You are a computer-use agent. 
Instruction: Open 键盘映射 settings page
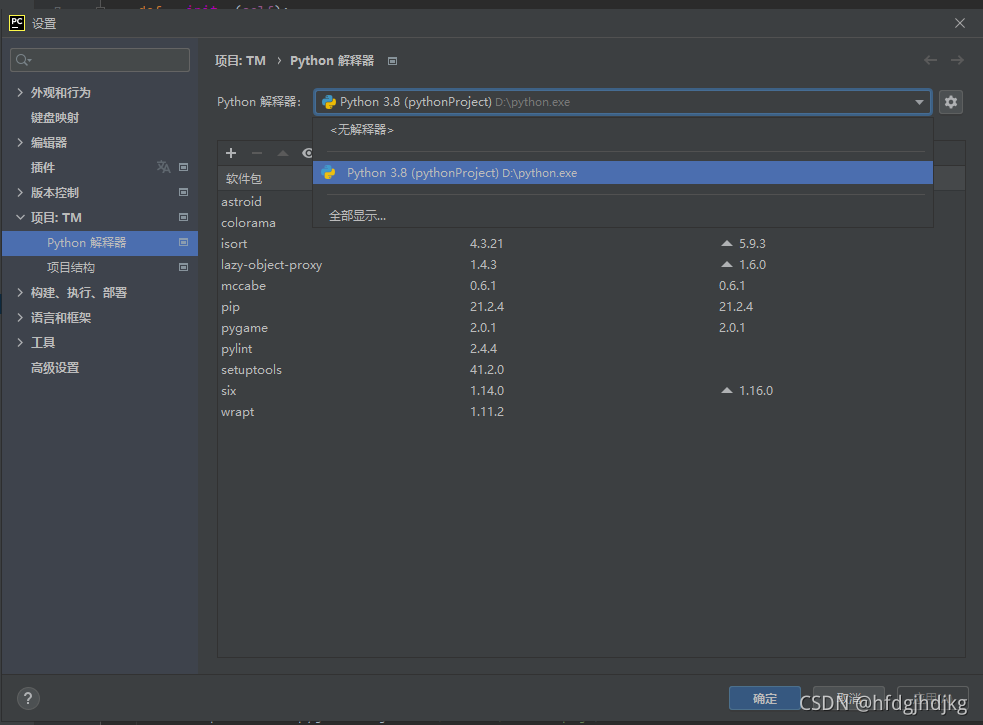55,117
